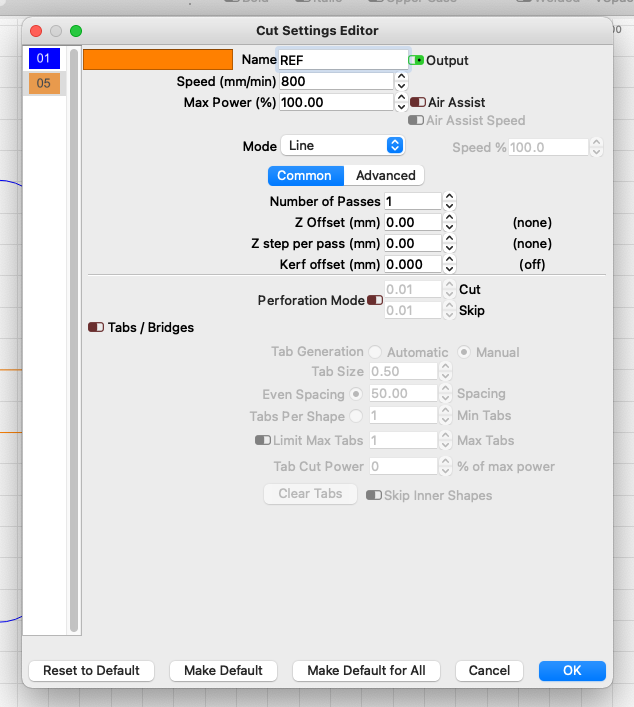Decrease Max Power with its down arrow
The image size is (634, 707).
pos(401,107)
